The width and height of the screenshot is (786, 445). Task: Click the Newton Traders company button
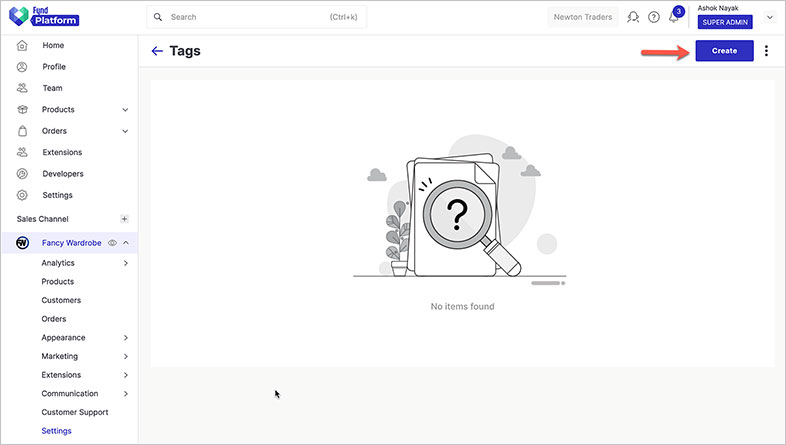pyautogui.click(x=582, y=17)
